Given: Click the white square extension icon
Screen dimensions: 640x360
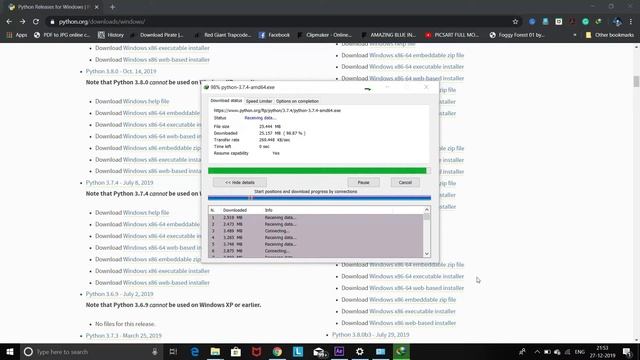Looking at the screenshot, I should point(559,22).
